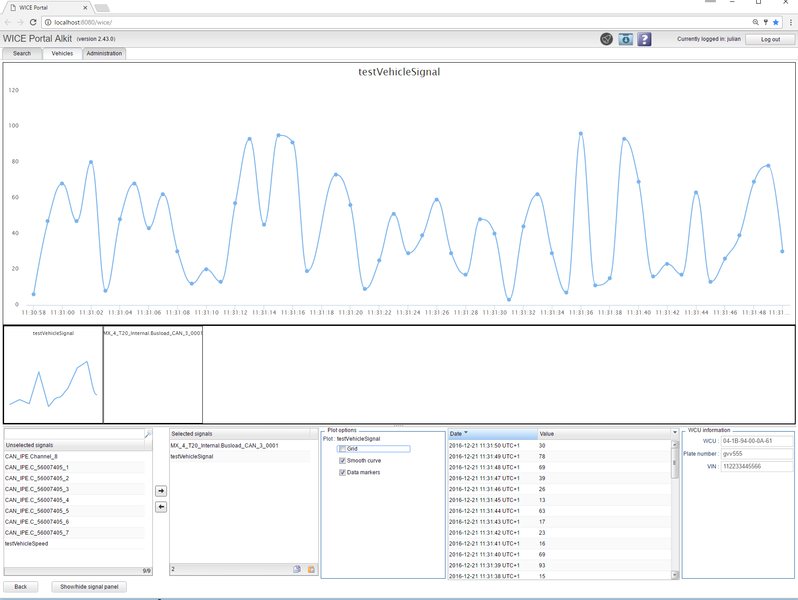This screenshot has height=600, width=798.
Task: Bookmark this page with the star icon
Action: coord(776,21)
